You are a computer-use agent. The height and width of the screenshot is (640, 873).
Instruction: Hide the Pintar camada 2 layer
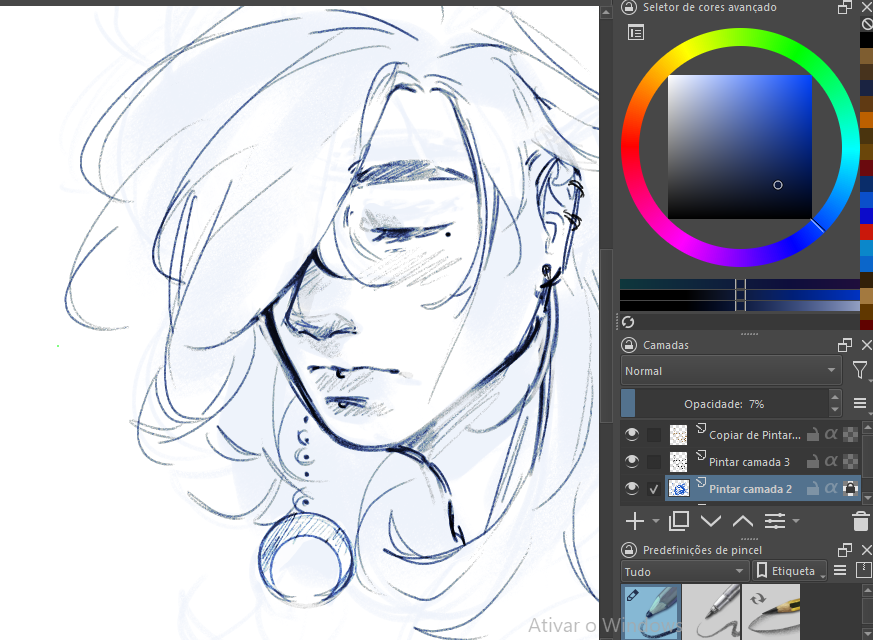(x=631, y=488)
